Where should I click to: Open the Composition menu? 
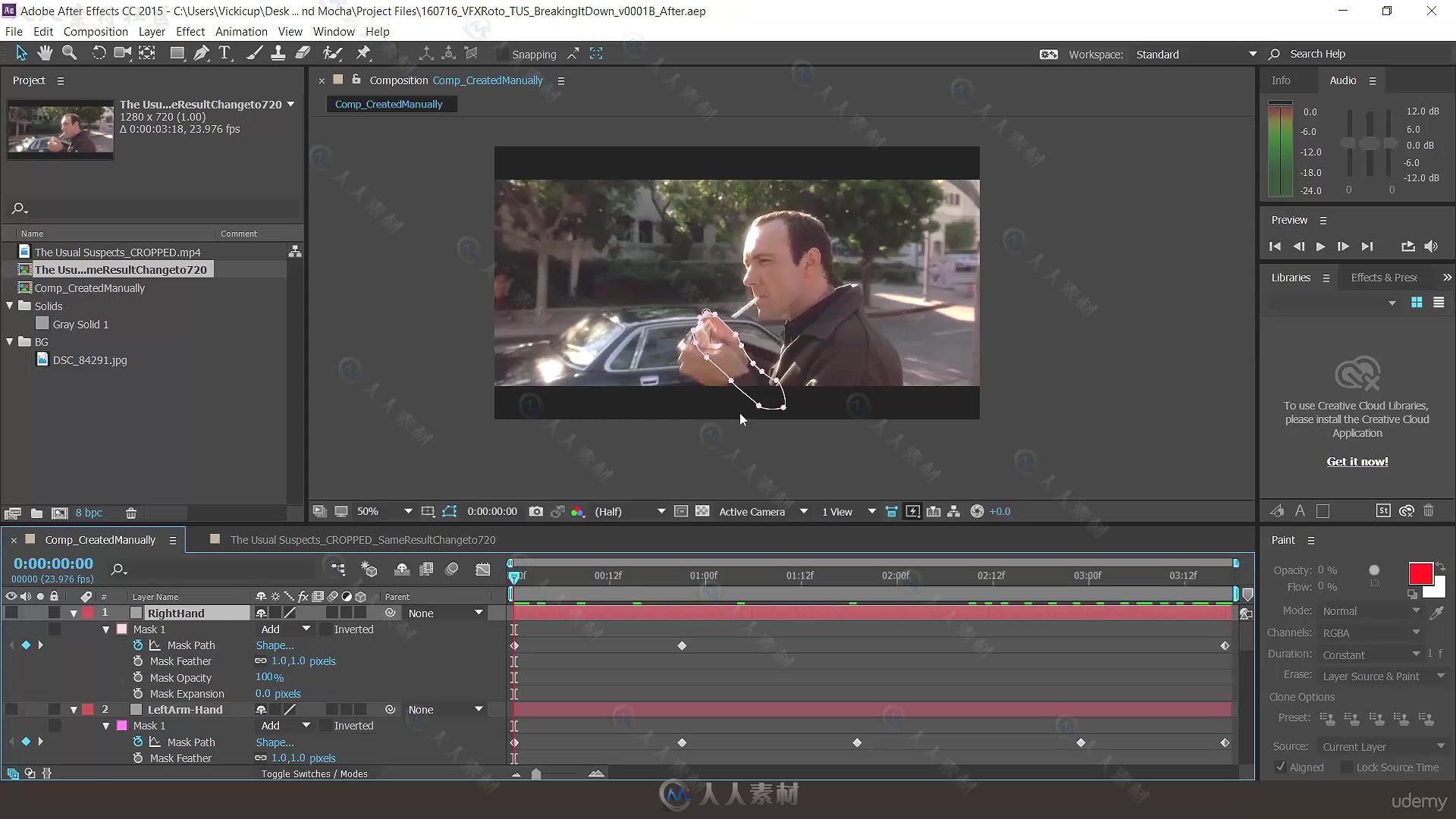(x=94, y=31)
